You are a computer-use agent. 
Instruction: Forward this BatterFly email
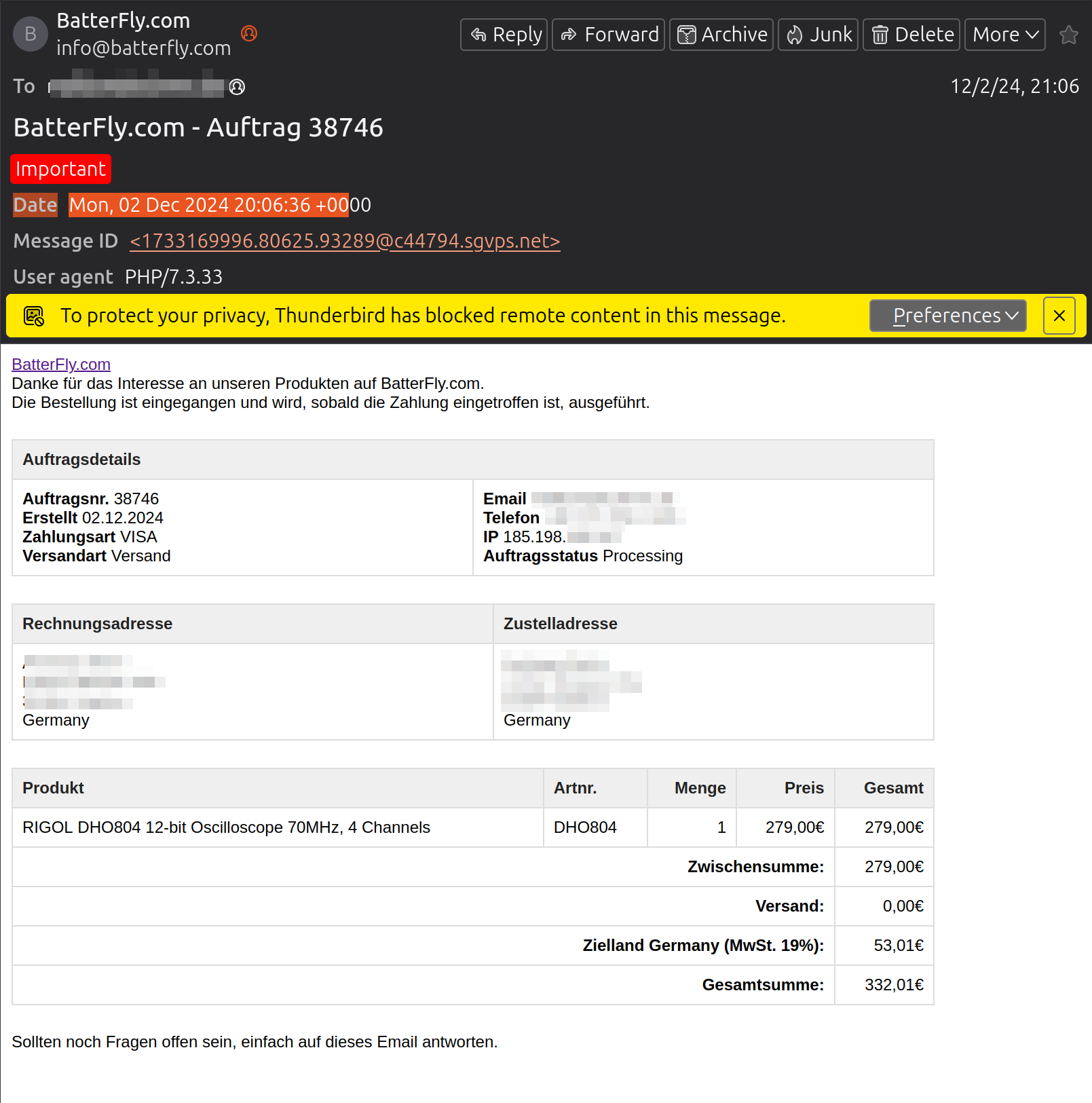[x=608, y=35]
